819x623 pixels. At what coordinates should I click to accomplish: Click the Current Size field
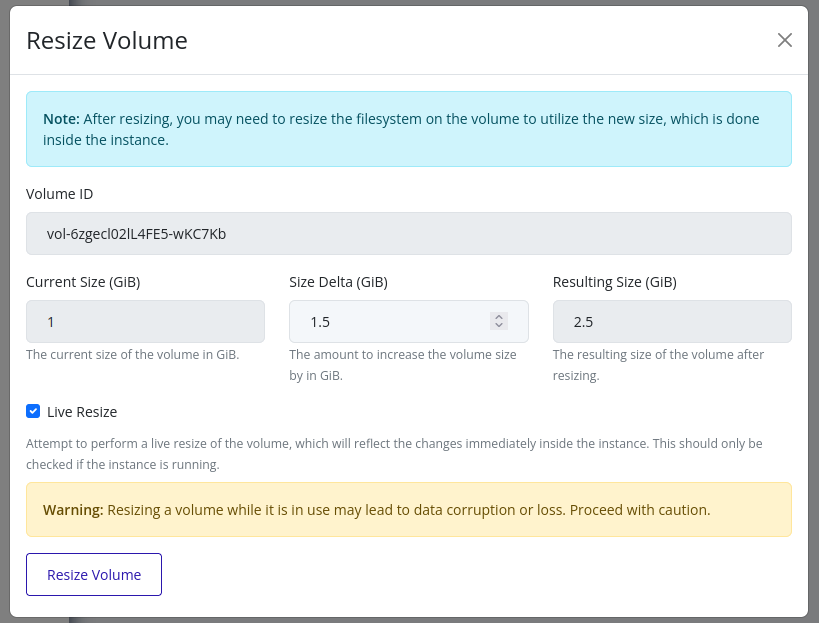[145, 322]
